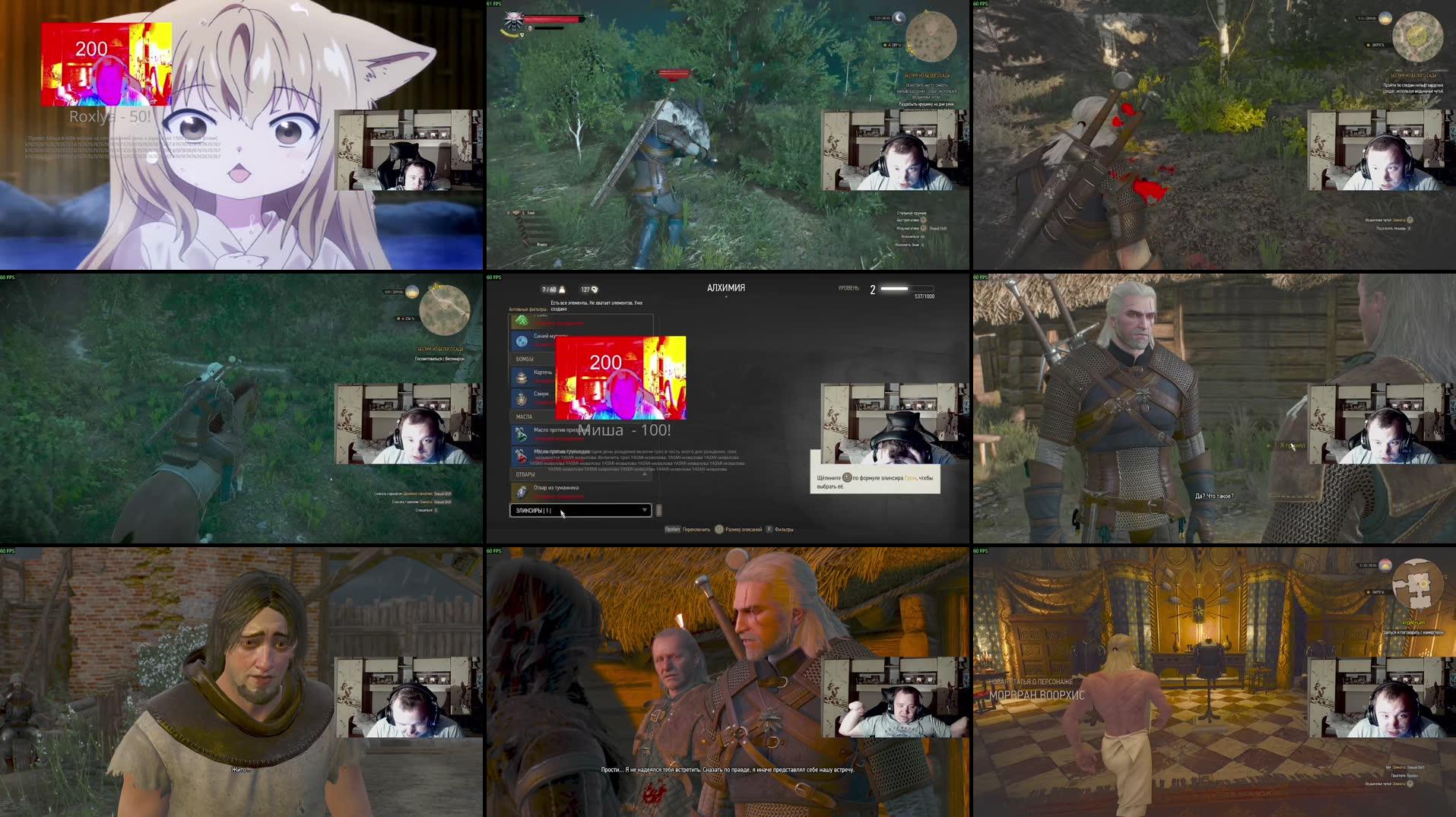
Task: Click Geralt's red health bar
Action: (x=553, y=19)
